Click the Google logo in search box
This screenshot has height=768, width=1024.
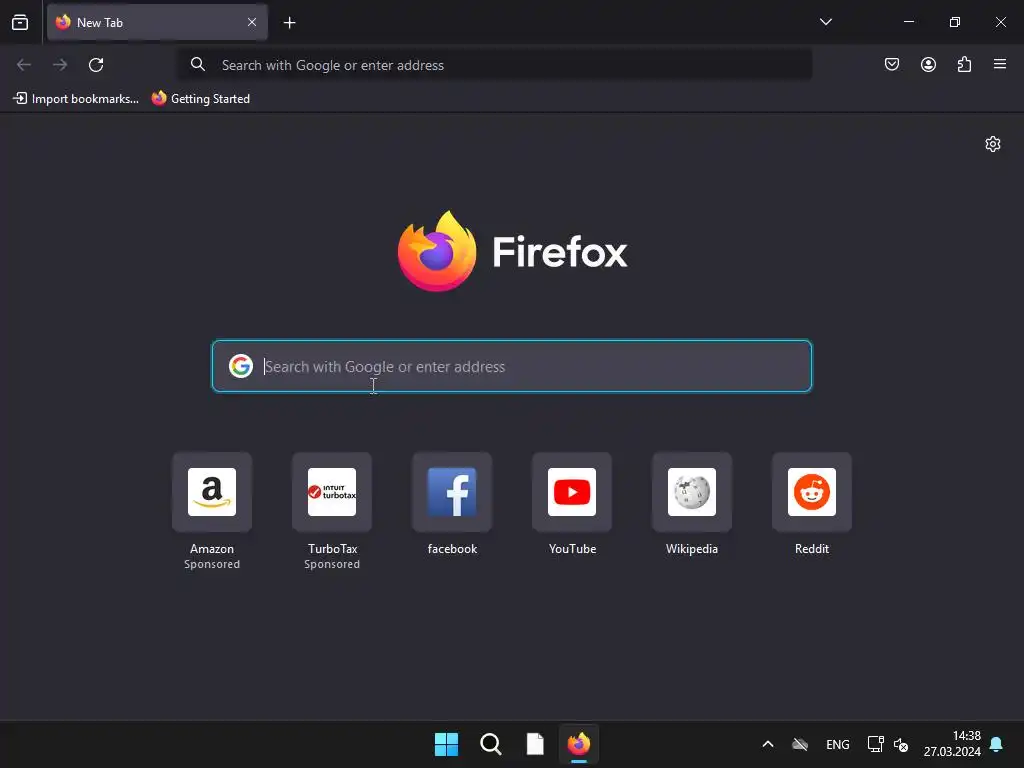pyautogui.click(x=241, y=366)
